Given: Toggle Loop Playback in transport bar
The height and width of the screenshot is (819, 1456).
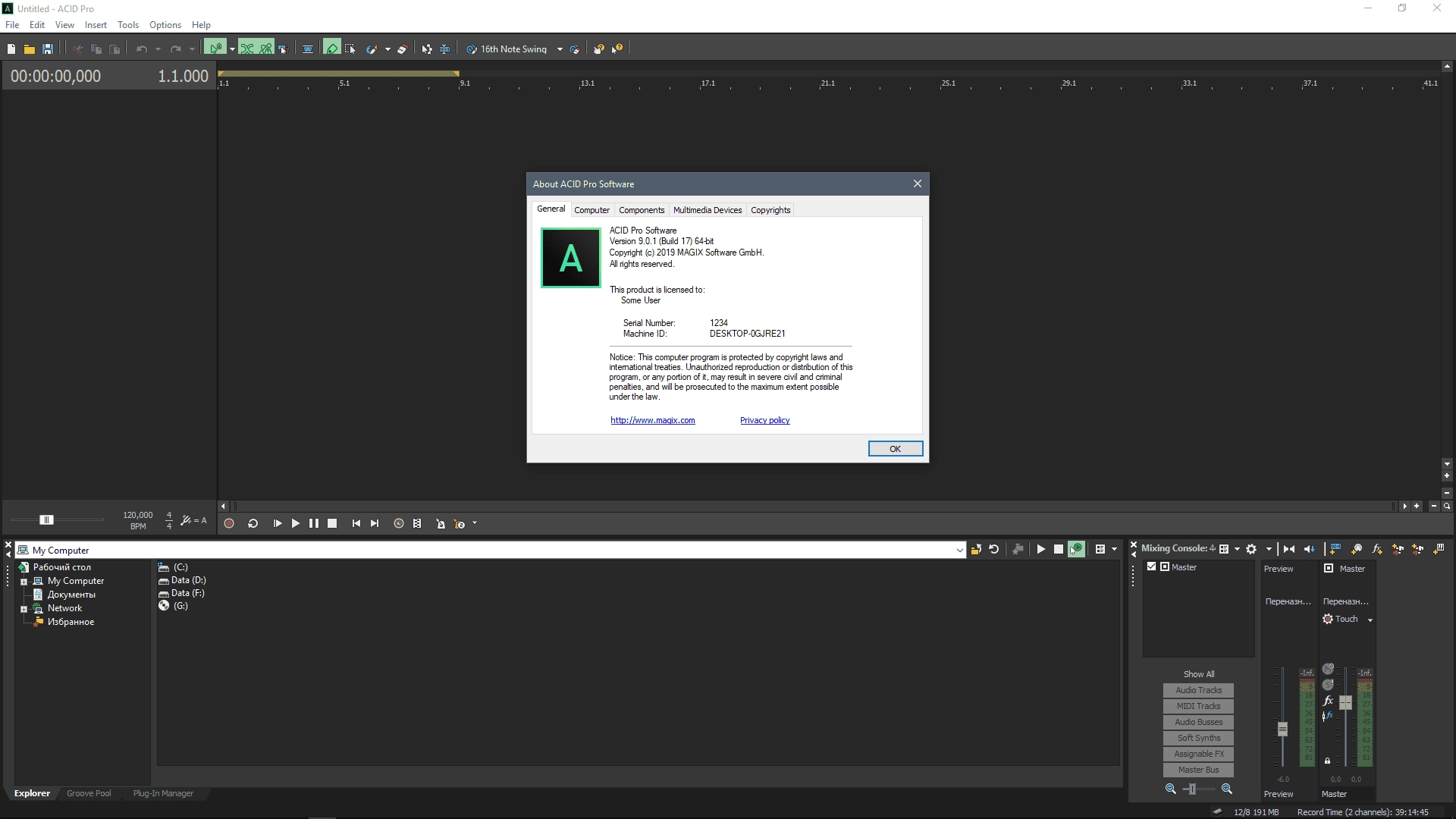Looking at the screenshot, I should coord(253,524).
